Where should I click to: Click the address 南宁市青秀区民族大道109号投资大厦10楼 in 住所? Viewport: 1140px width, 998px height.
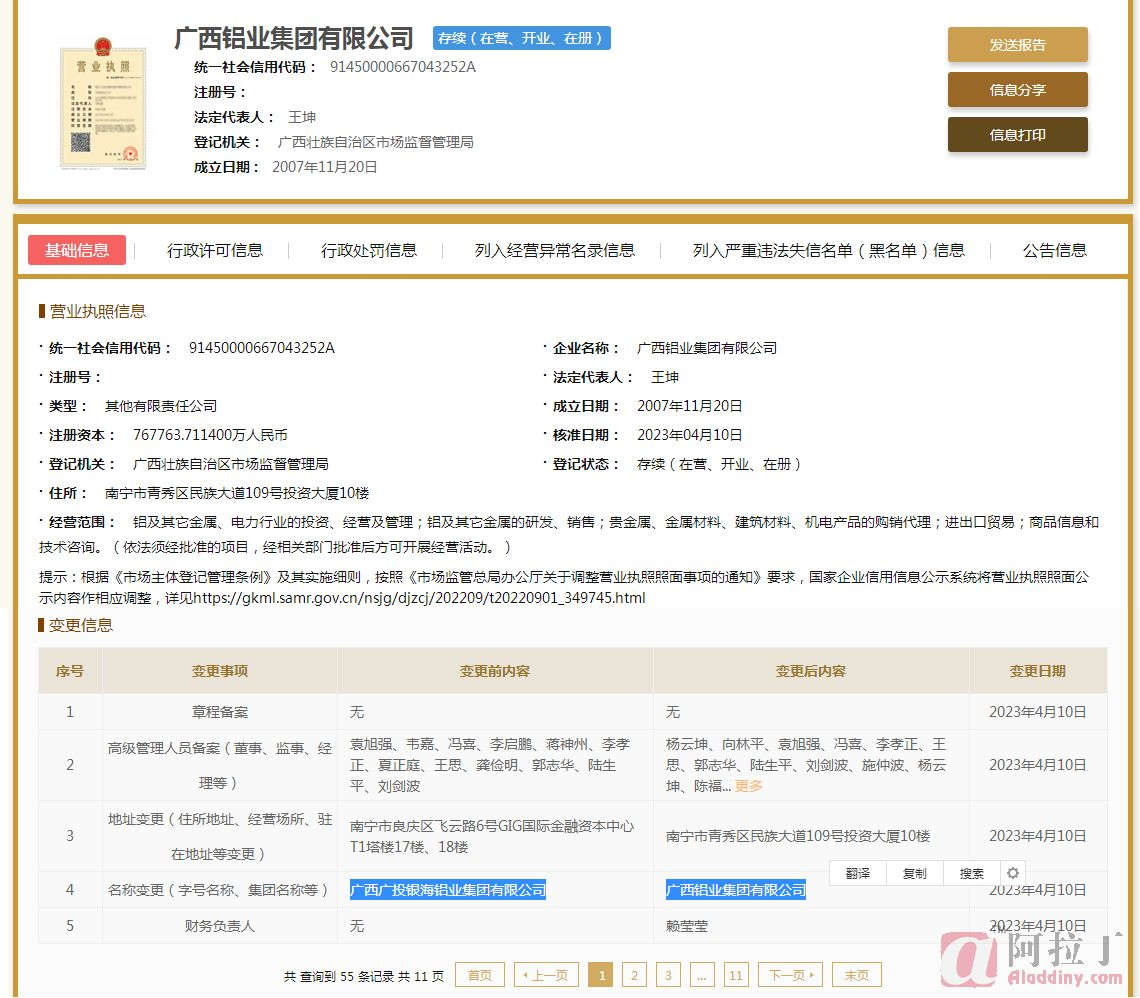tap(237, 493)
